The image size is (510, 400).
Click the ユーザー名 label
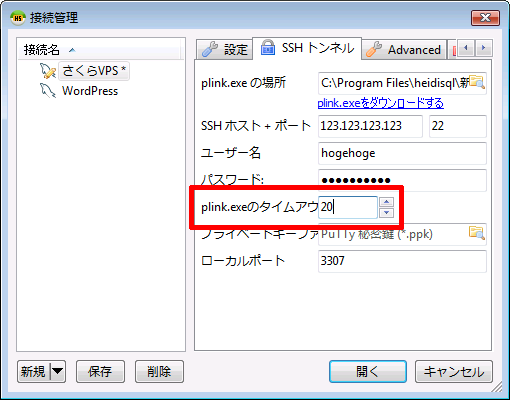click(x=231, y=153)
